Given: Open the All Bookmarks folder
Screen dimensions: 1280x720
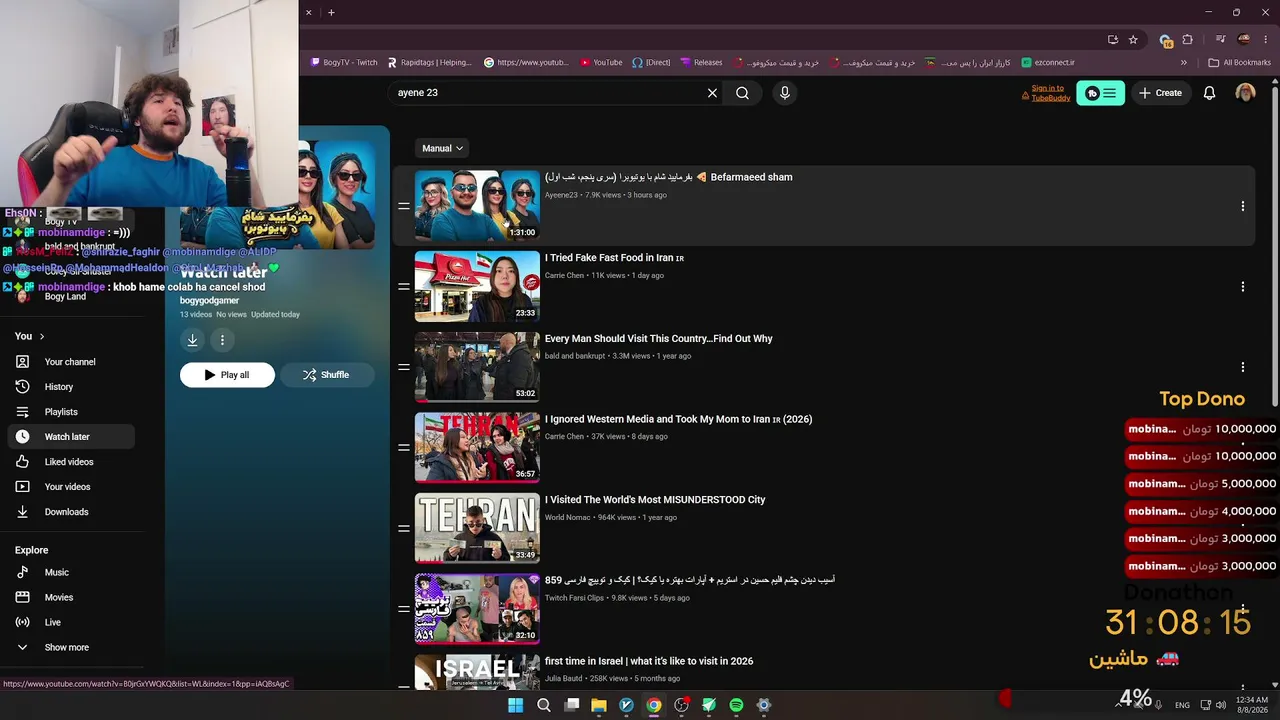Looking at the screenshot, I should point(1239,62).
